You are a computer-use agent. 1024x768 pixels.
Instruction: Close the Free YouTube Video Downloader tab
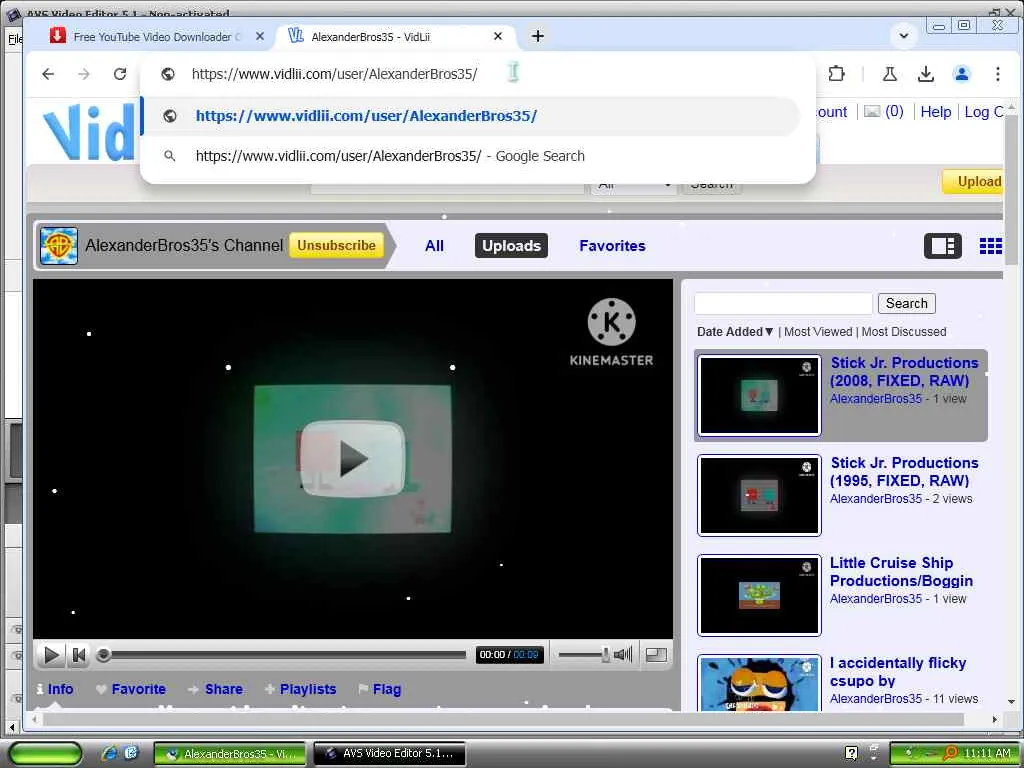coord(260,37)
